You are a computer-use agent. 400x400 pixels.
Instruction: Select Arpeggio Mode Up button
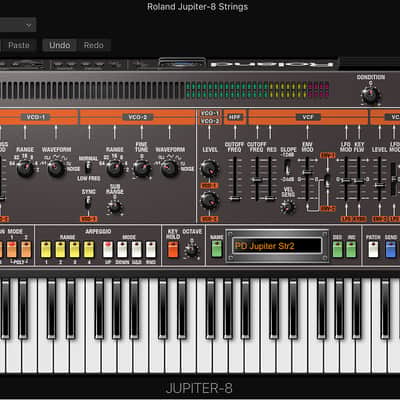(x=108, y=250)
